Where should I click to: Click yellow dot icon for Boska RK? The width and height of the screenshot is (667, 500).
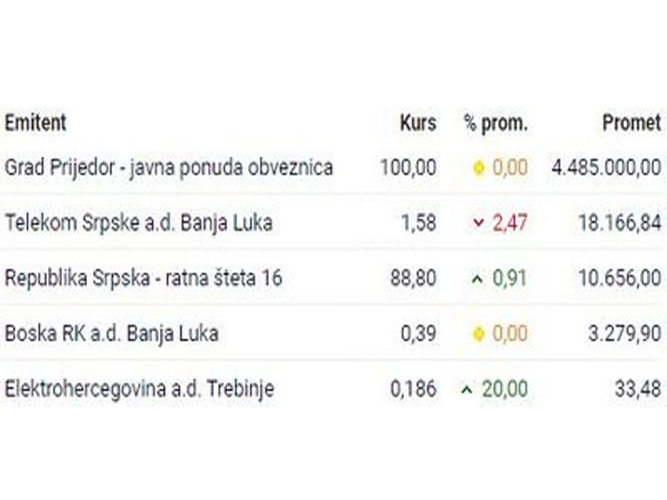tap(478, 334)
